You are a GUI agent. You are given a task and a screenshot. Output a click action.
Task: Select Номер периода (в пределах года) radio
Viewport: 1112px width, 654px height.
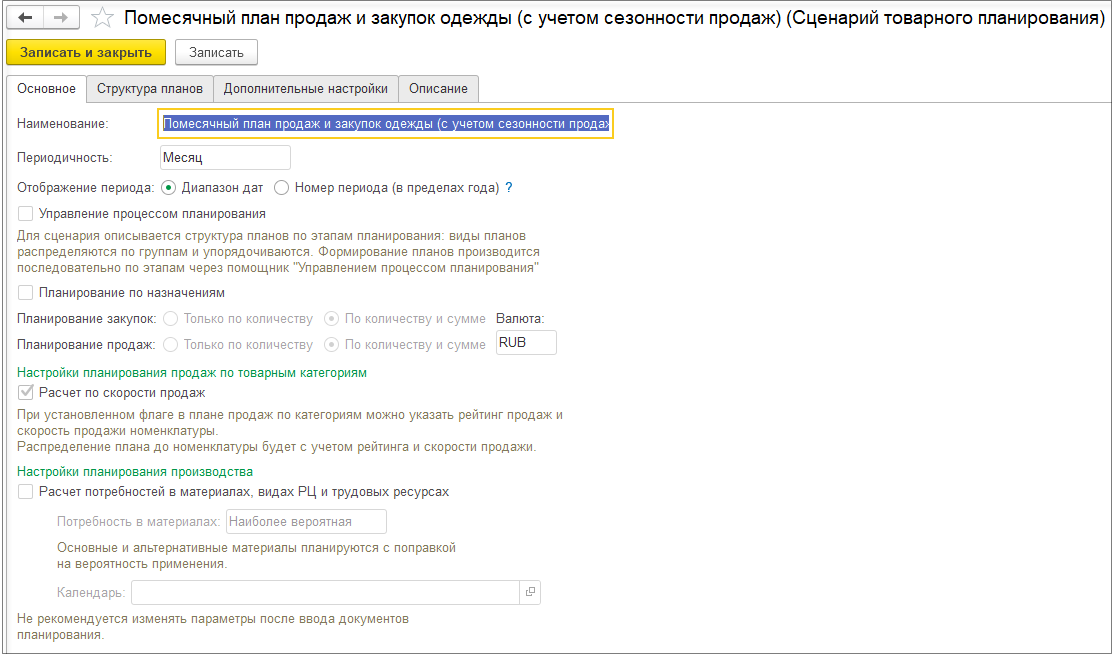pos(282,187)
